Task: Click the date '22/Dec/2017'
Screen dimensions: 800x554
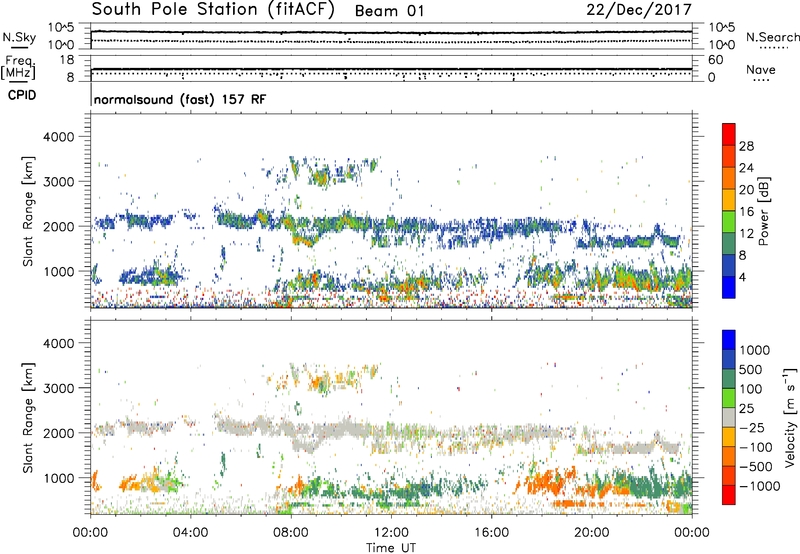Action: coord(639,10)
